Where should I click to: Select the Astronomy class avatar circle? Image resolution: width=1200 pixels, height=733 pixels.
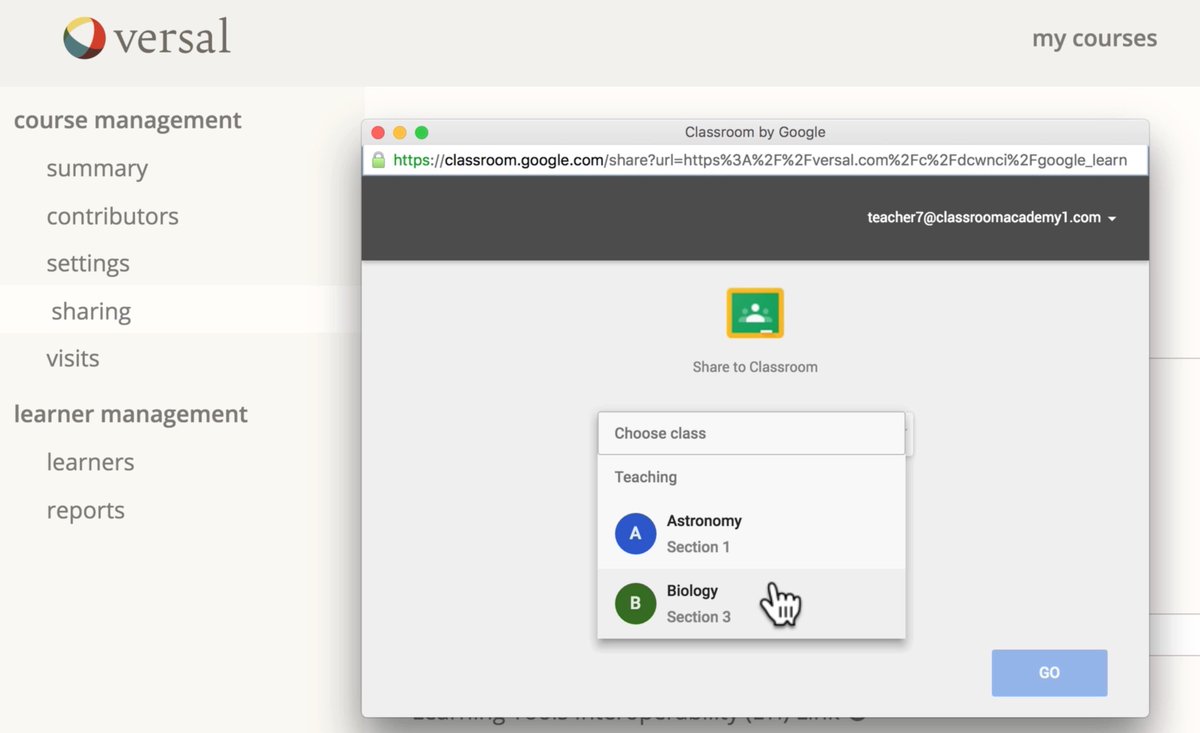click(x=635, y=534)
